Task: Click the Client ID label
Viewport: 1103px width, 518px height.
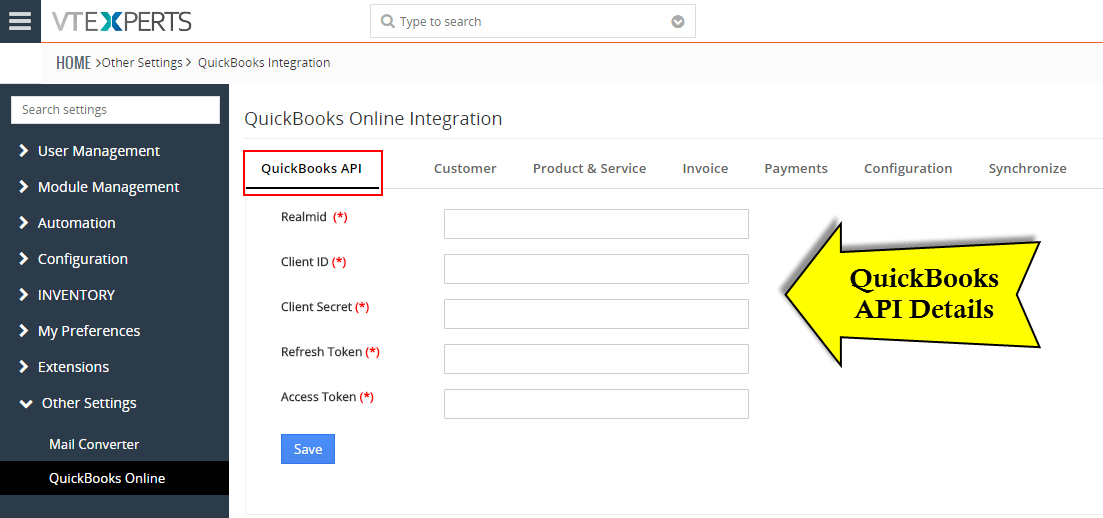Action: pos(305,262)
